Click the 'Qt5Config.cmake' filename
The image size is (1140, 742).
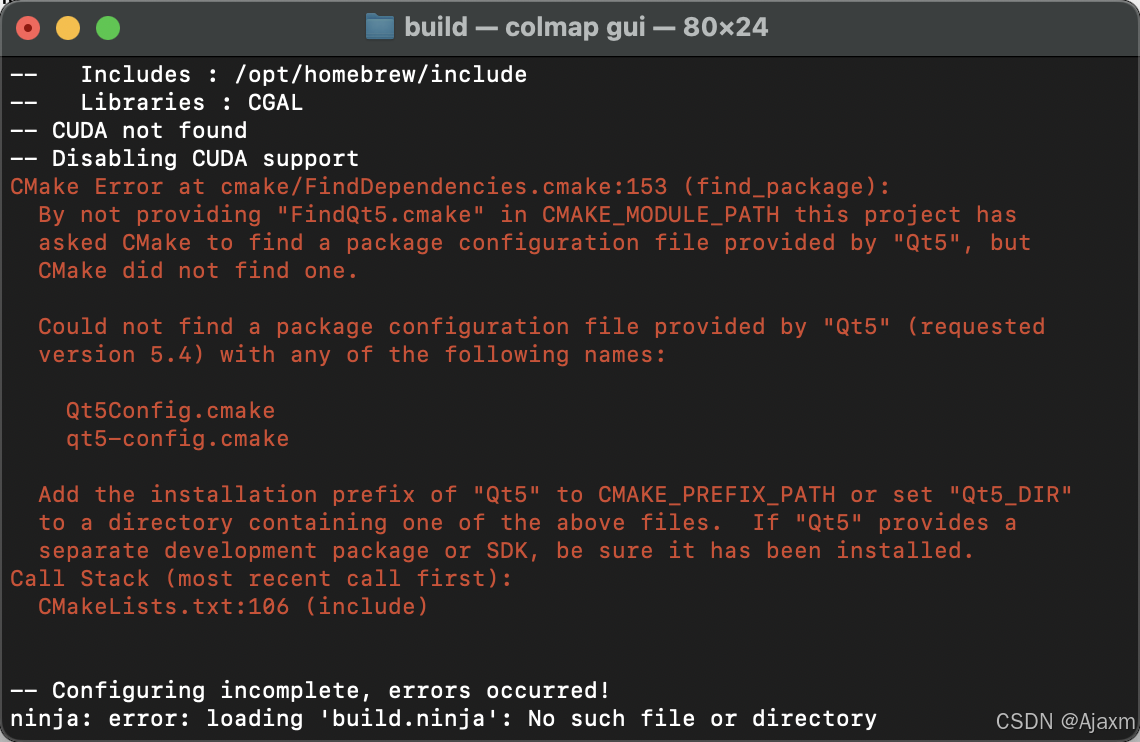(171, 411)
